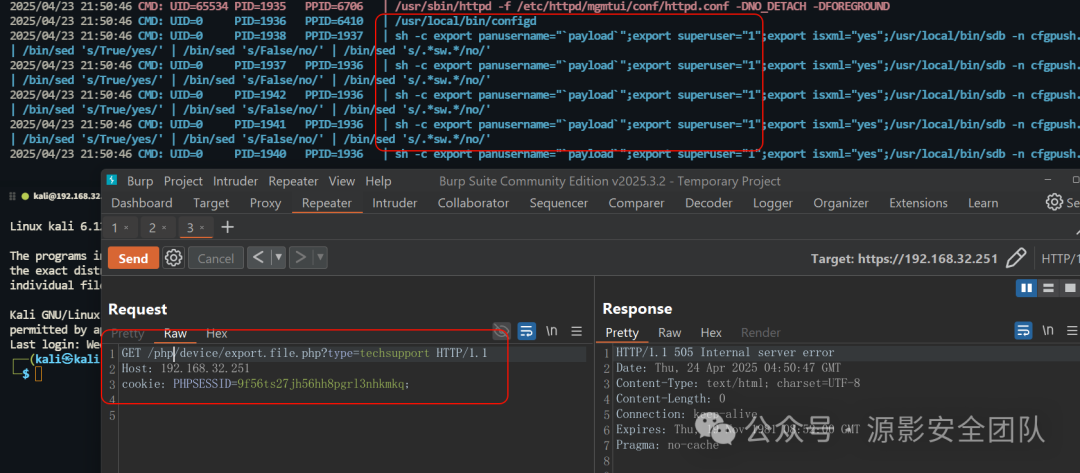Viewport: 1080px width, 473px height.
Task: Click the Burp Suite logo icon
Action: pyautogui.click(x=112, y=181)
